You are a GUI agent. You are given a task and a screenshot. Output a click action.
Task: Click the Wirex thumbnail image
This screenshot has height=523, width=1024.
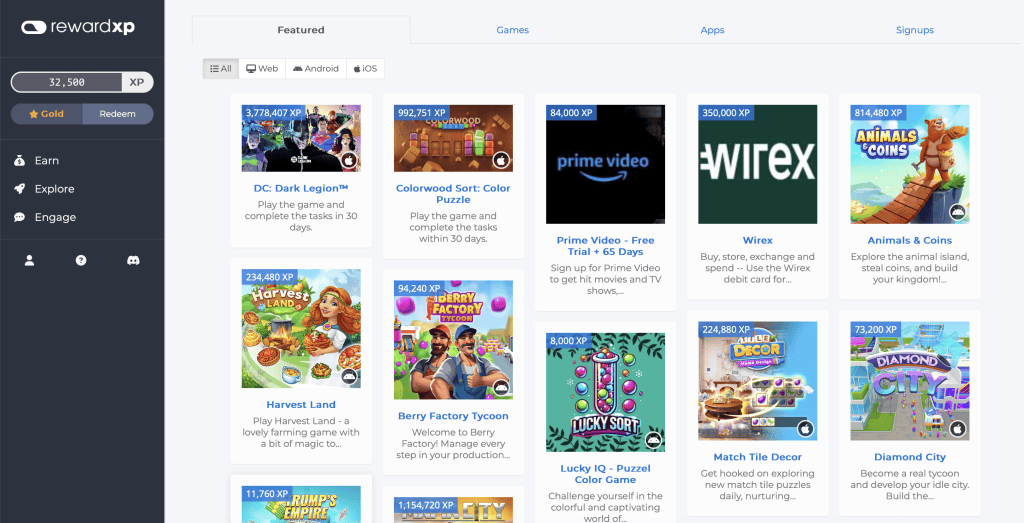[758, 165]
